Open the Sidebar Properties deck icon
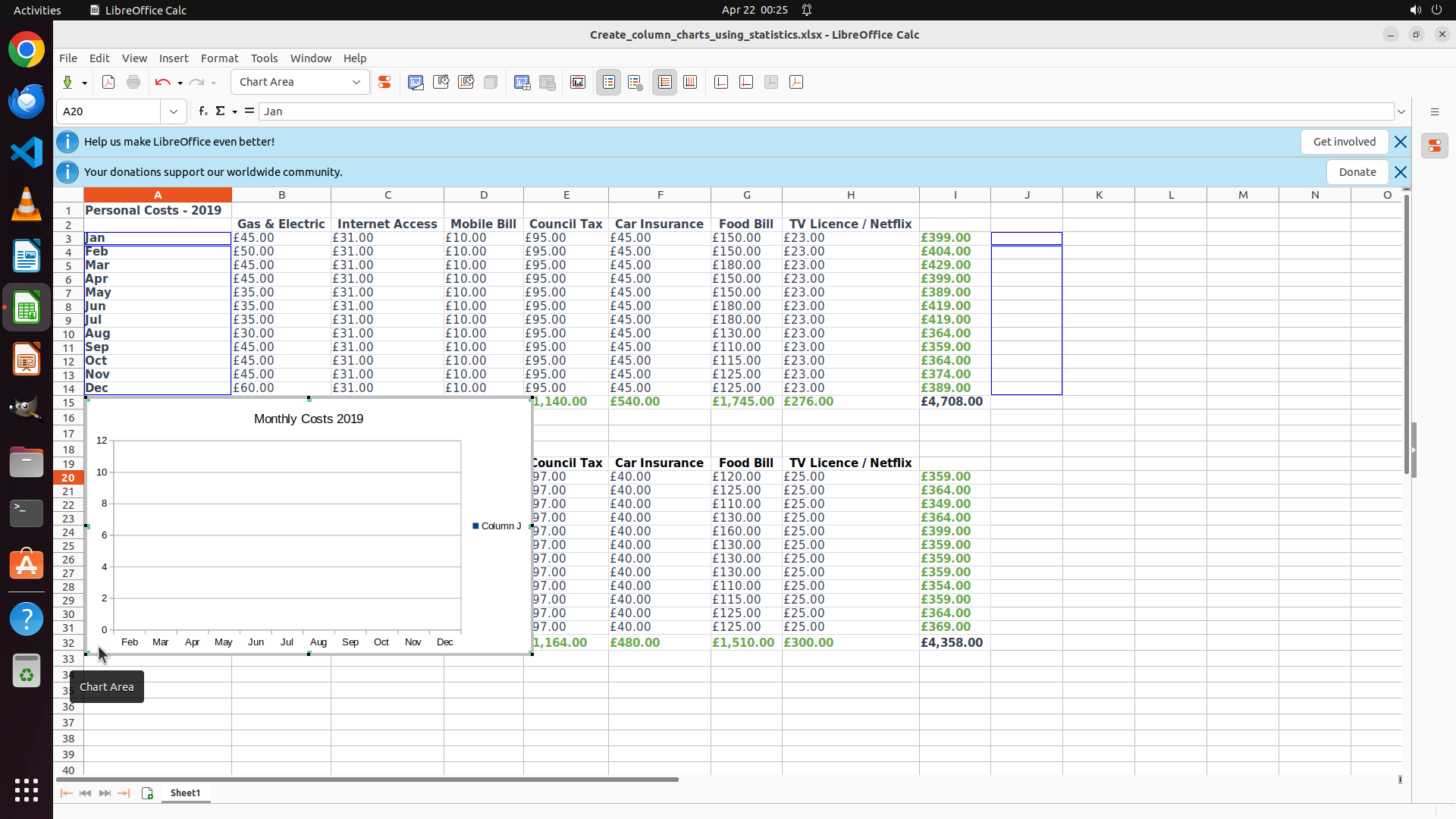The height and width of the screenshot is (819, 1456). pos(1434,146)
